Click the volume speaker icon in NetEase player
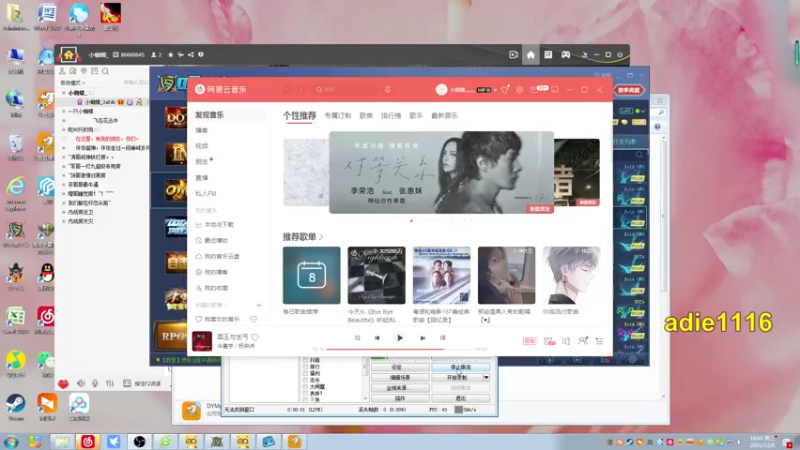The width and height of the screenshot is (800, 450). point(566,341)
